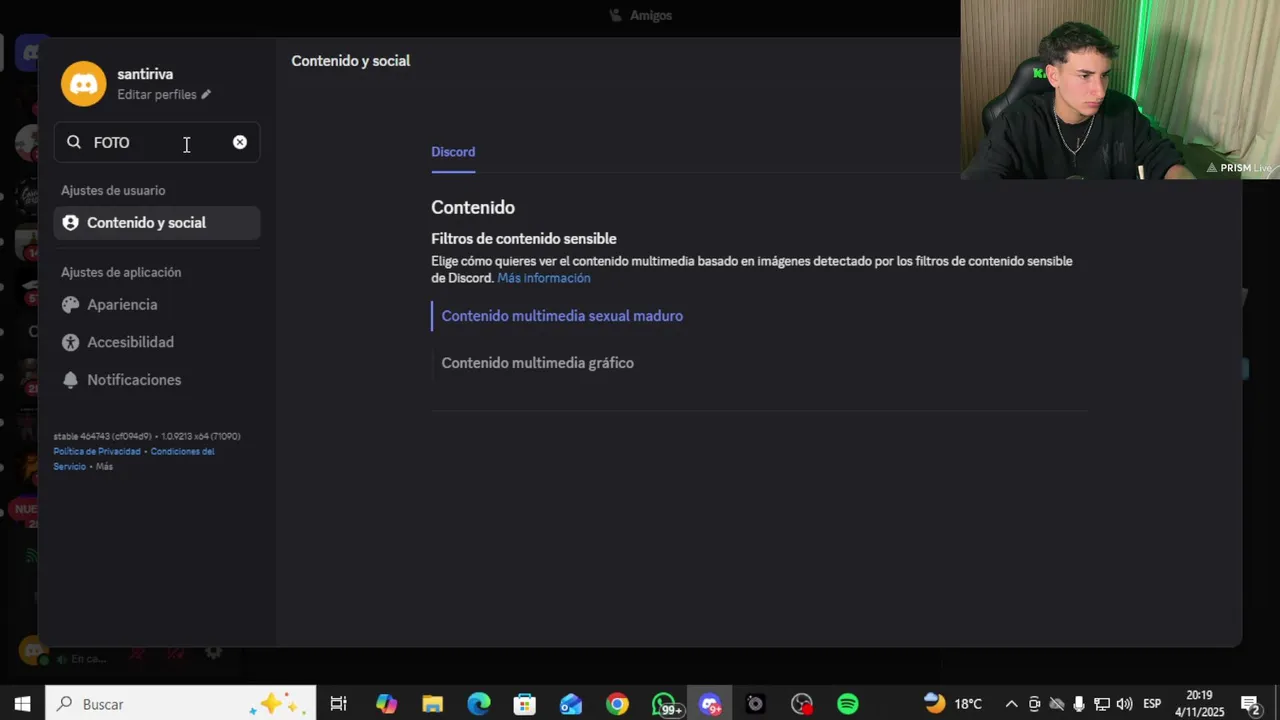The width and height of the screenshot is (1280, 720).
Task: Select Contenido multimedia gráfico
Action: click(x=537, y=363)
